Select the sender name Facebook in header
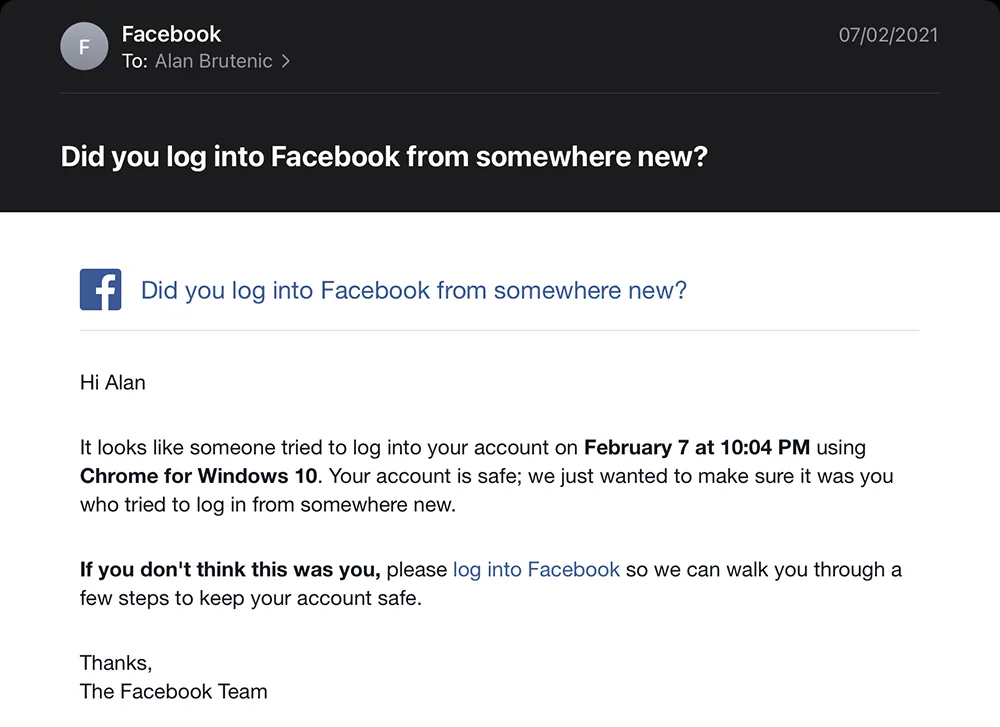This screenshot has height=727, width=1000. point(171,34)
